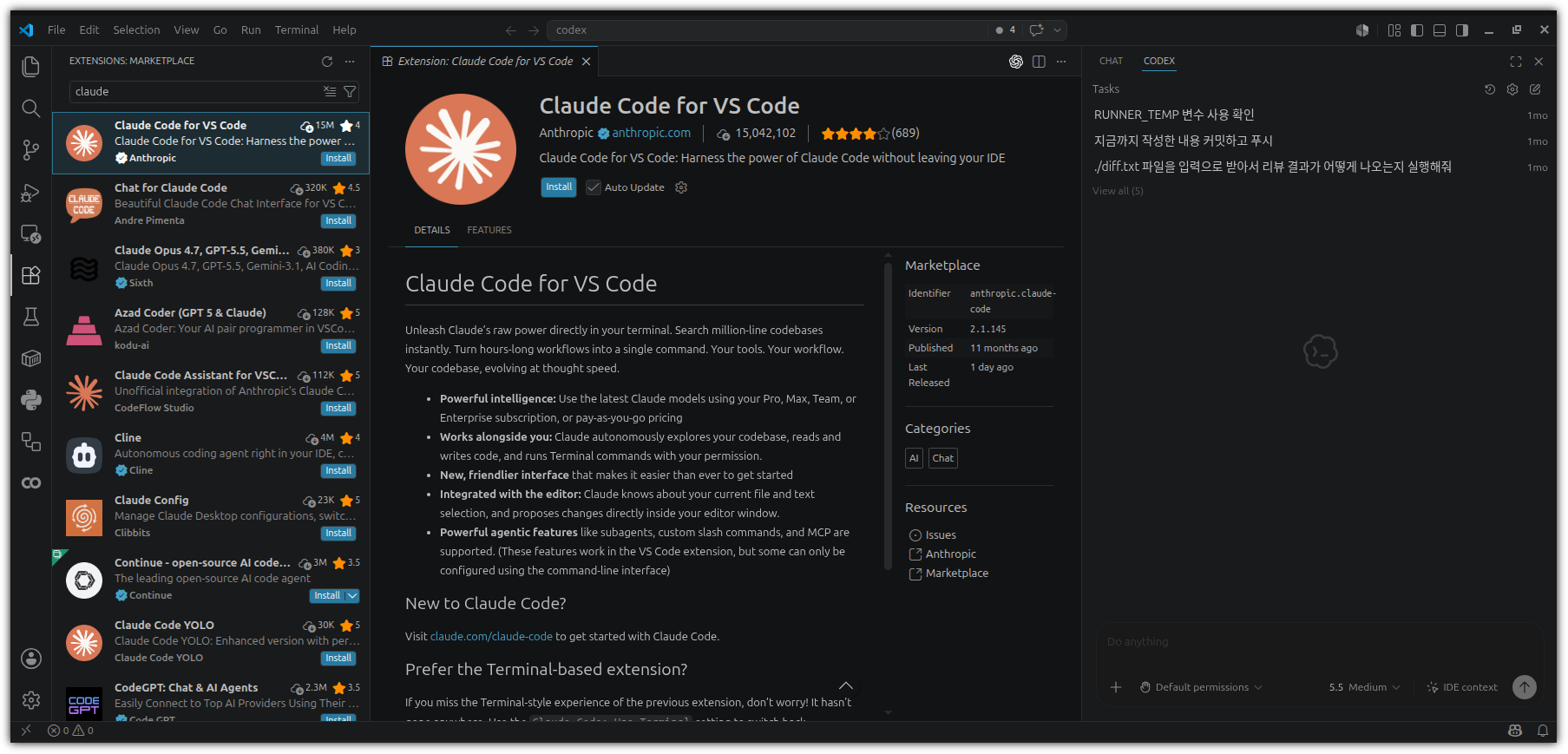Send the Codex prompt with the arrow button
The height and width of the screenshot is (754, 1568).
(x=1525, y=687)
